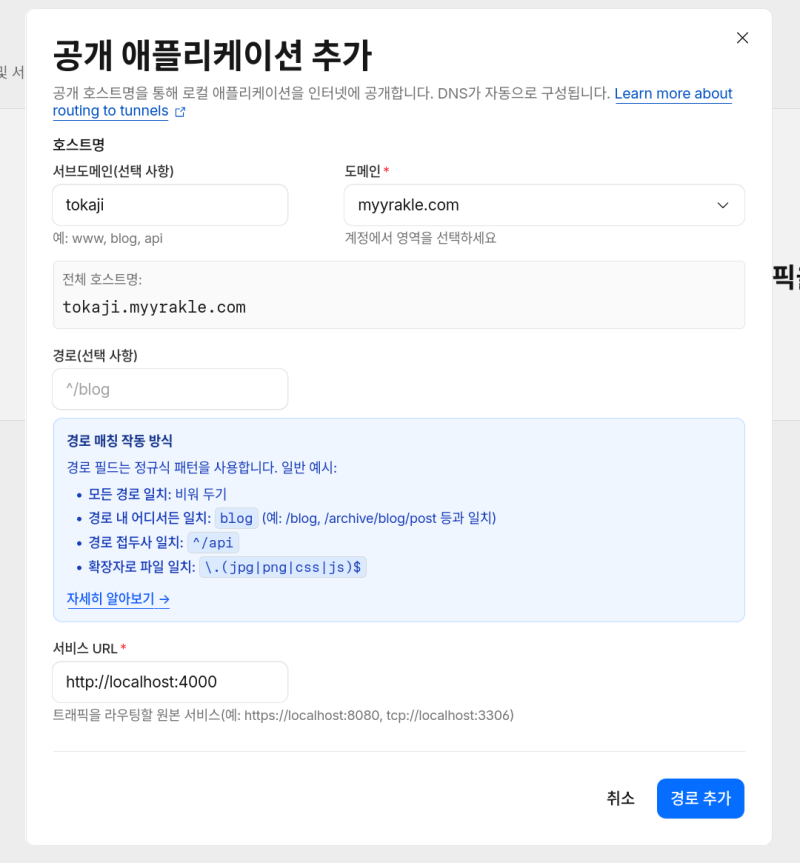Click the full hostname tokaji.myyrakle.com box
Image resolution: width=800 pixels, height=863 pixels.
click(398, 295)
